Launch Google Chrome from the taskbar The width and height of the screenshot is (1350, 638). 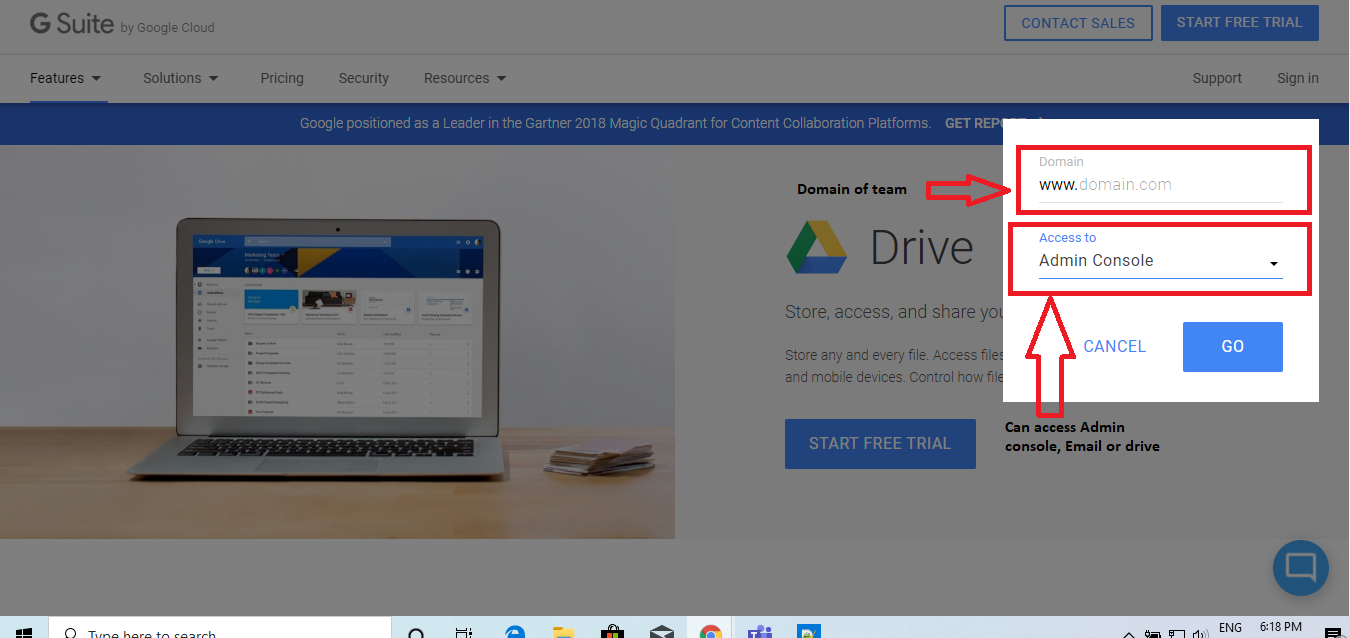tap(711, 631)
